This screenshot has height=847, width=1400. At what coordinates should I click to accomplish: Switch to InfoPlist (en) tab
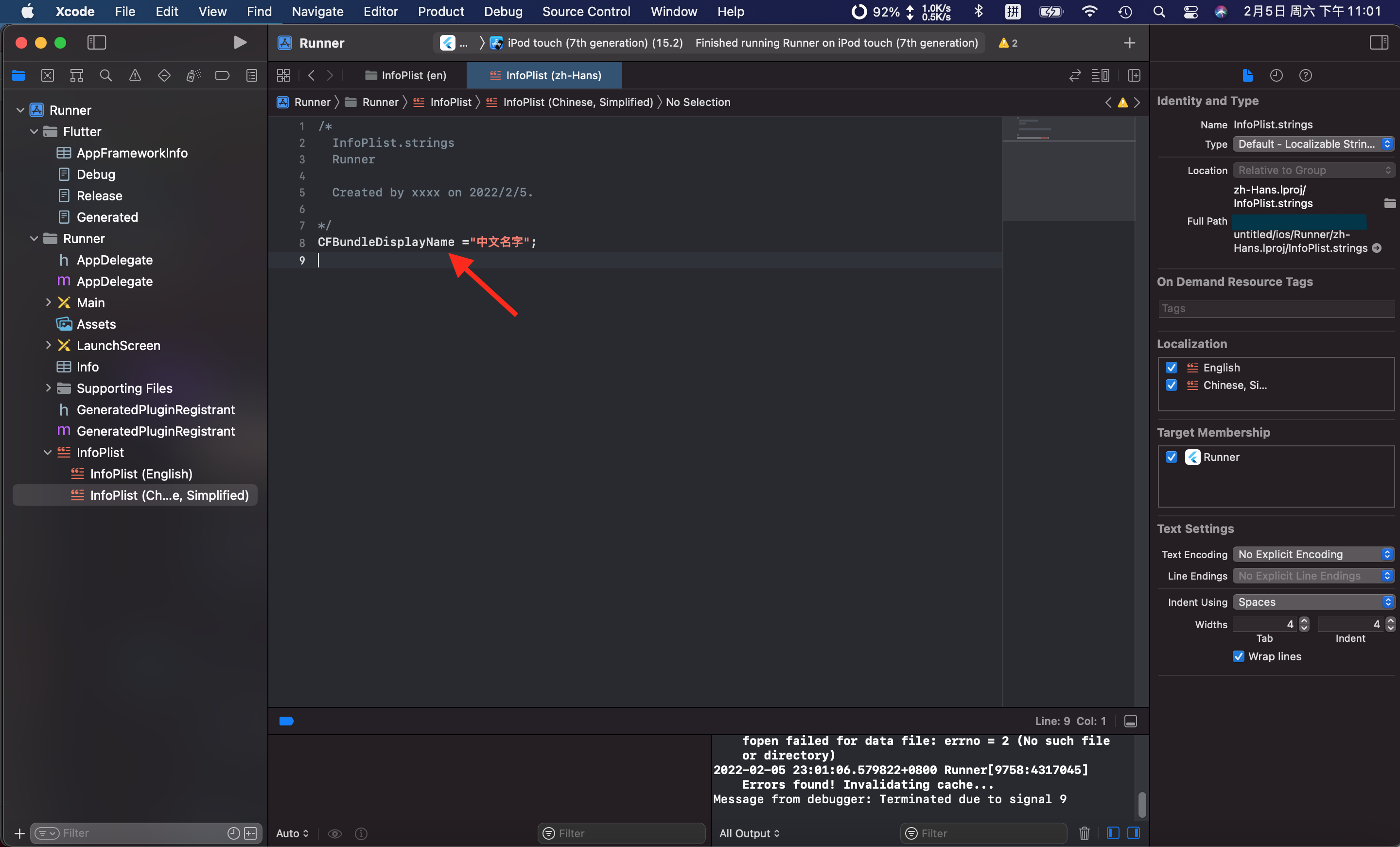coord(406,75)
